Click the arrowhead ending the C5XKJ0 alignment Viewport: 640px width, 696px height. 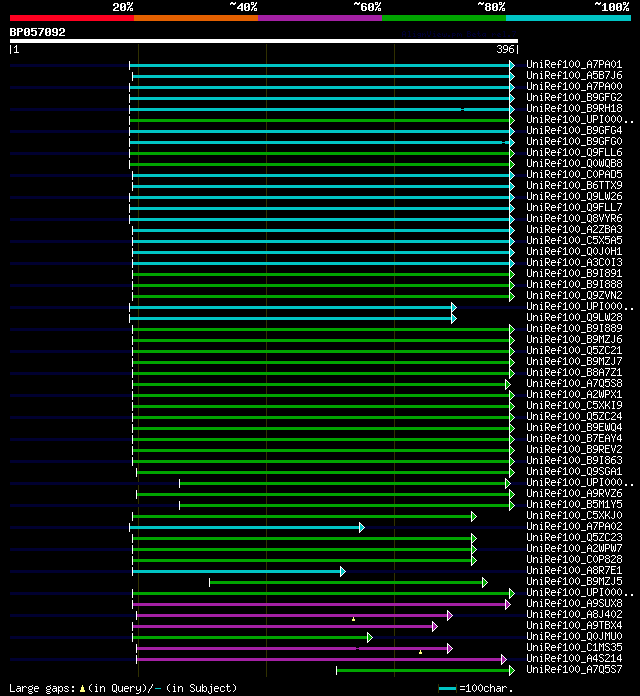(x=474, y=516)
